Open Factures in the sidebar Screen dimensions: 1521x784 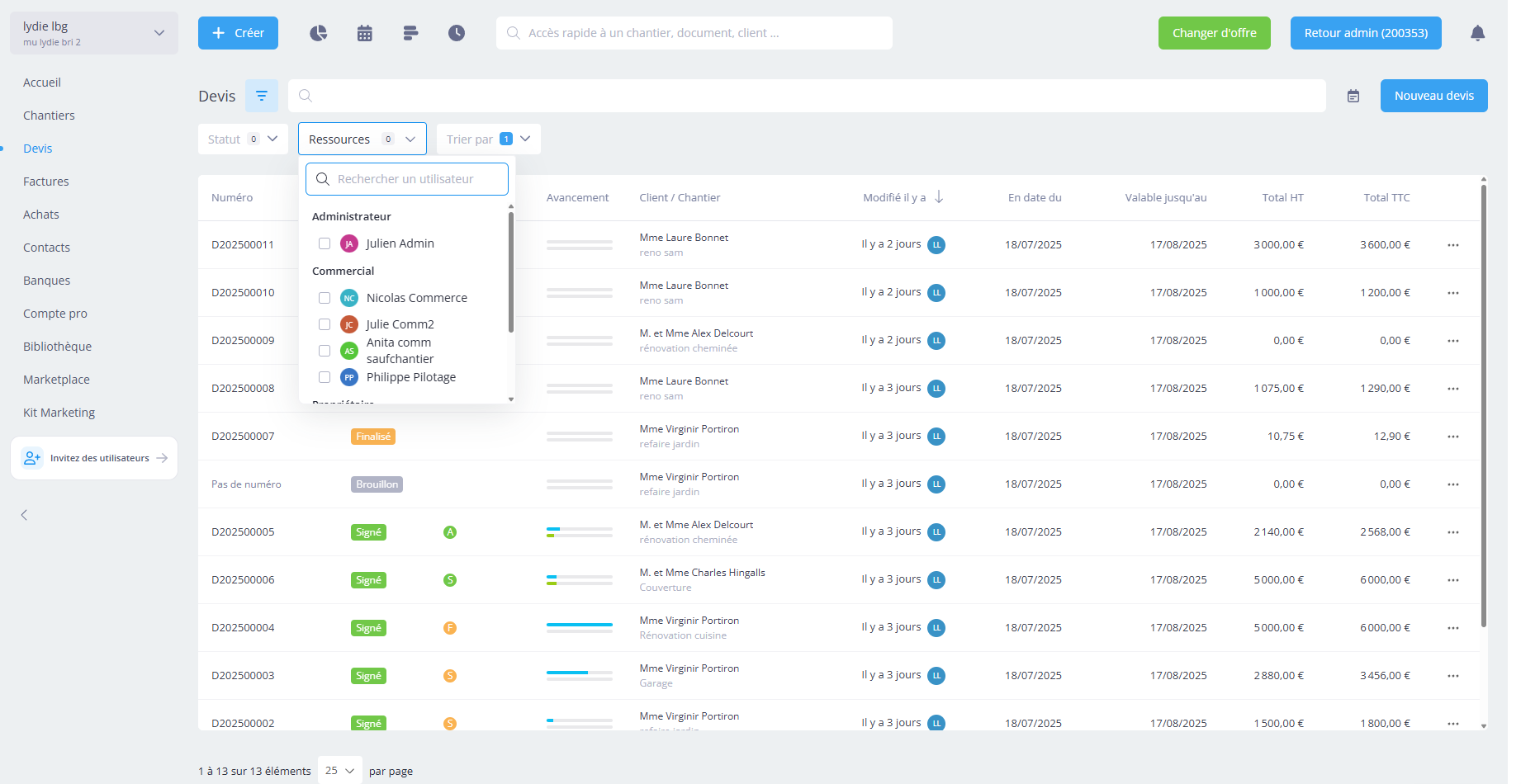[46, 182]
